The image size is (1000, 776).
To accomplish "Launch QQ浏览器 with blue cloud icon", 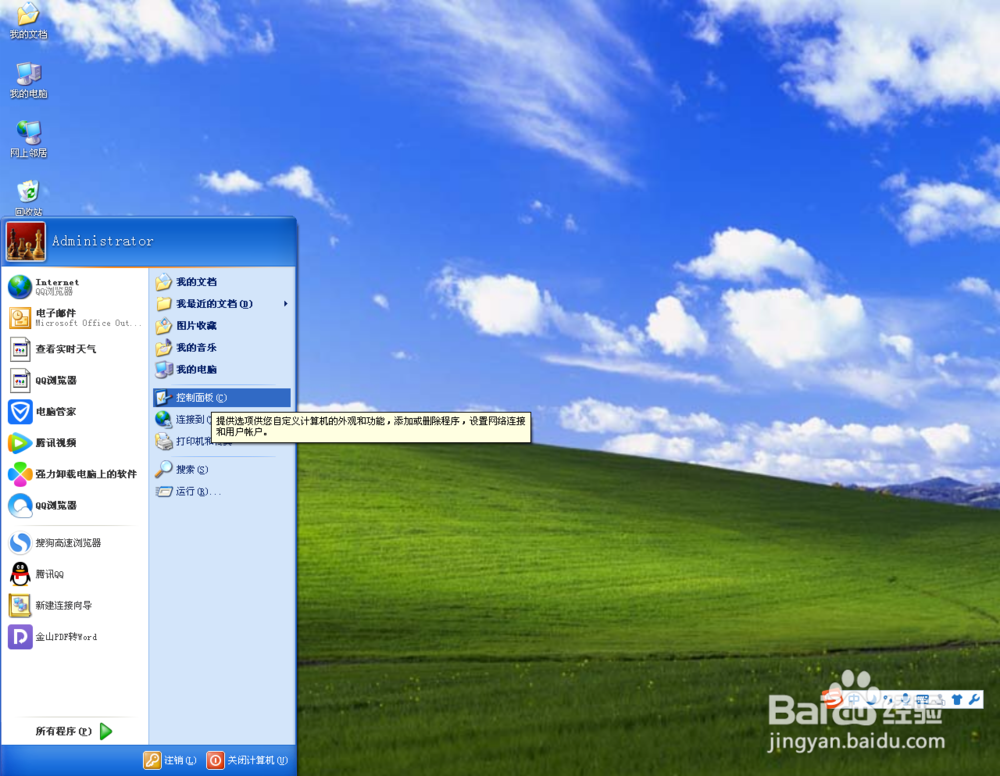I will (75, 505).
